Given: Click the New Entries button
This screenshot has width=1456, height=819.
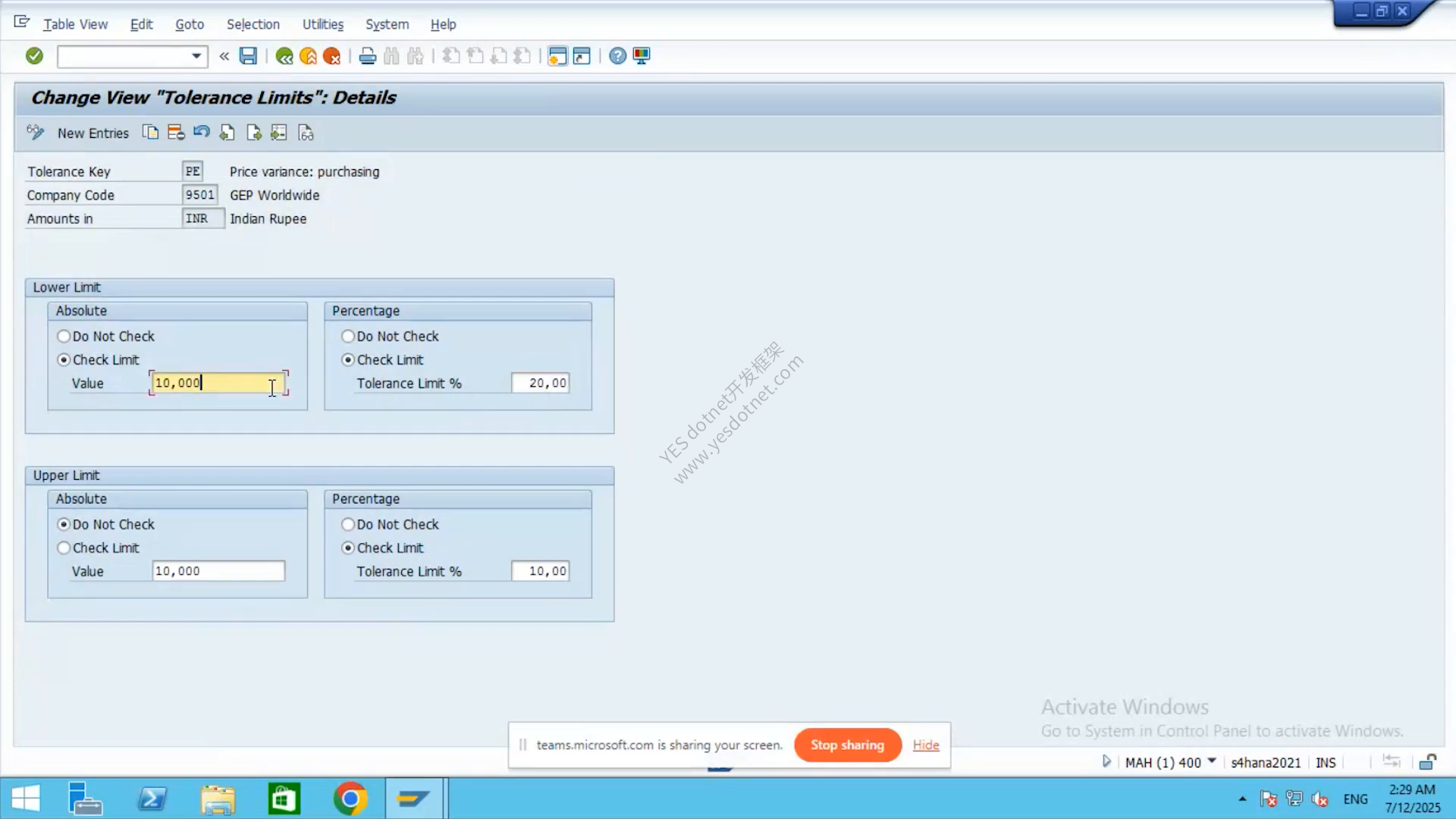Looking at the screenshot, I should (x=93, y=133).
